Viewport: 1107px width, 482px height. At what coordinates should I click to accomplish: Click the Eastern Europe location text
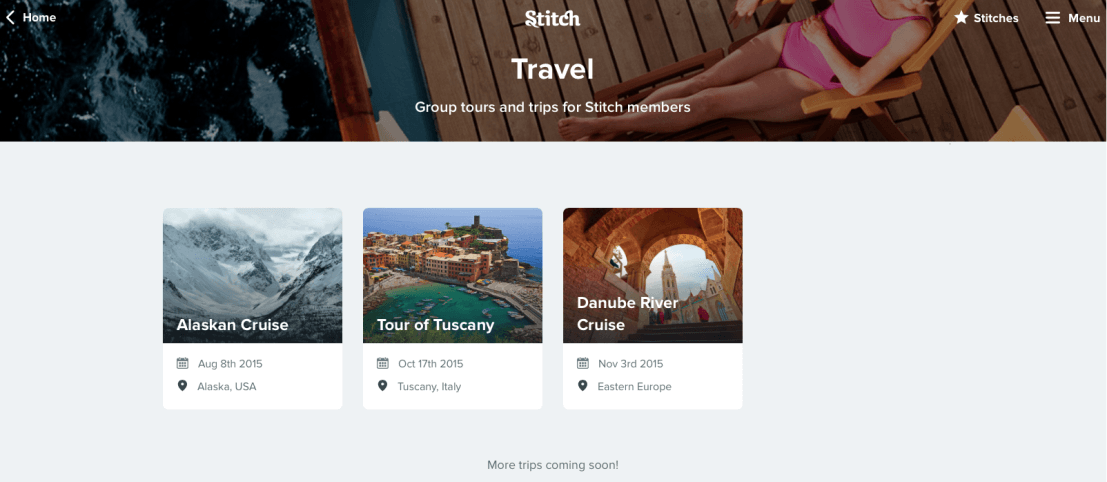point(635,387)
